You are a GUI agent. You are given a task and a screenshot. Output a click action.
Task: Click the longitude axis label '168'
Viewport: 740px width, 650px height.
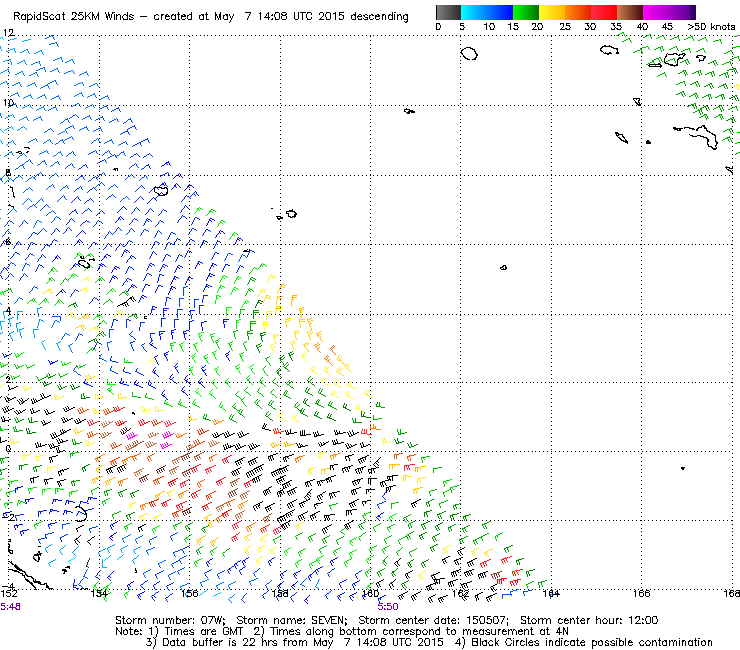[732, 593]
